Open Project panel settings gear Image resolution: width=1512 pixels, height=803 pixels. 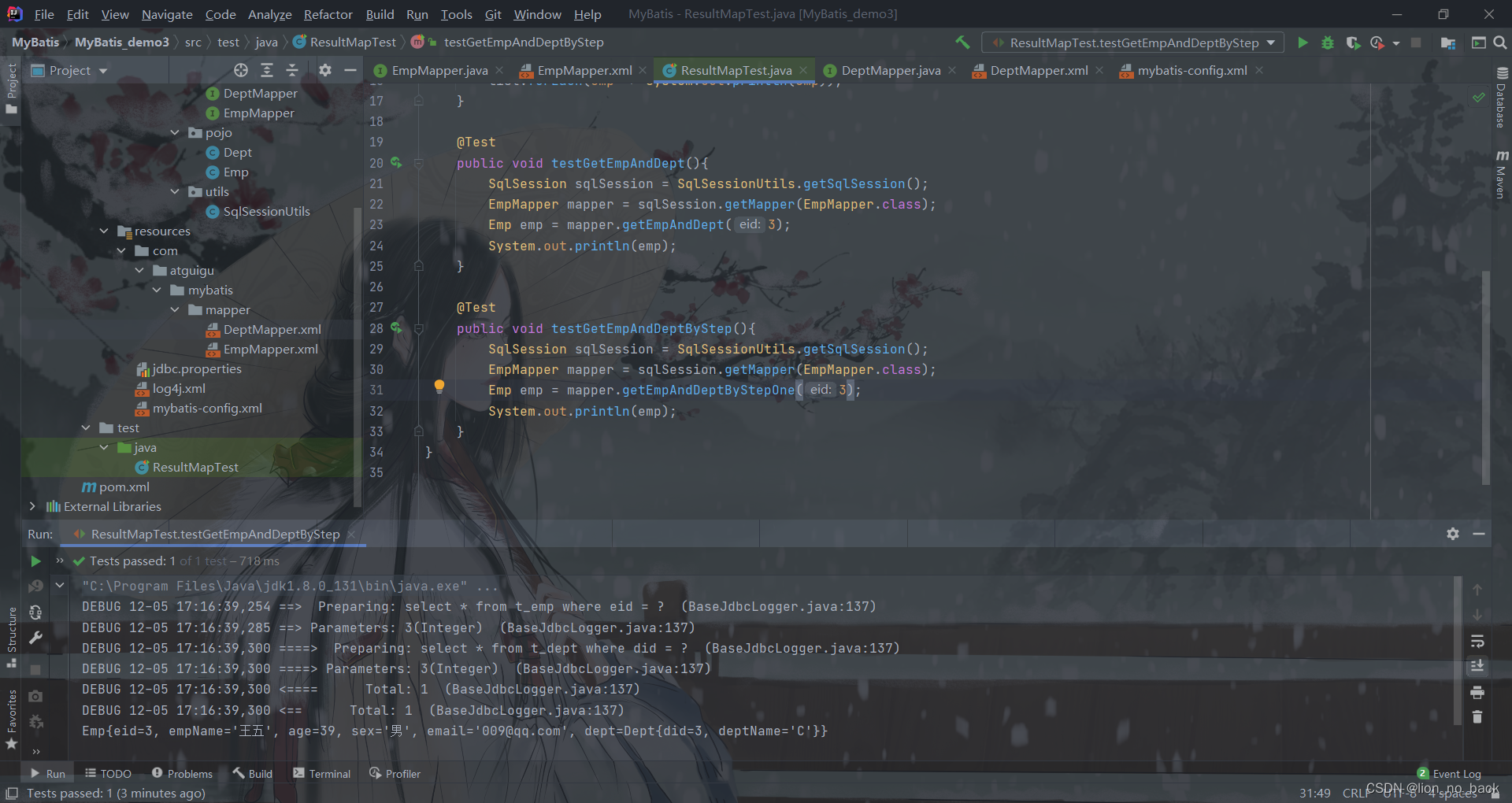tap(325, 70)
